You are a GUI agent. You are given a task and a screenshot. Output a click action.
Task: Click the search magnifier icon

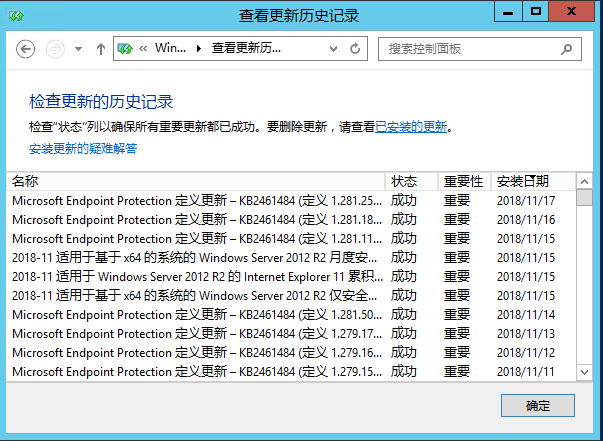566,49
